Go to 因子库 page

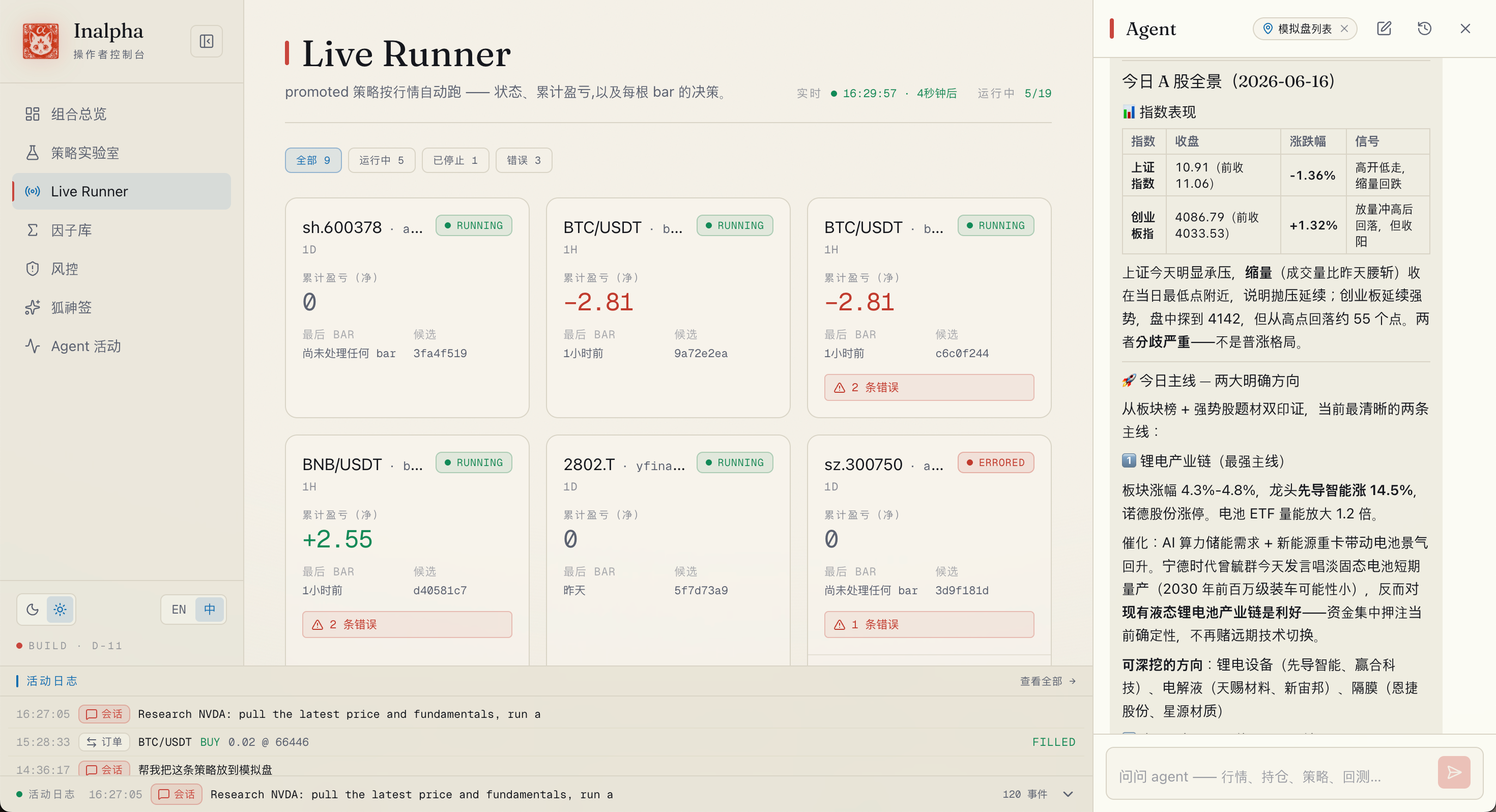[122, 230]
